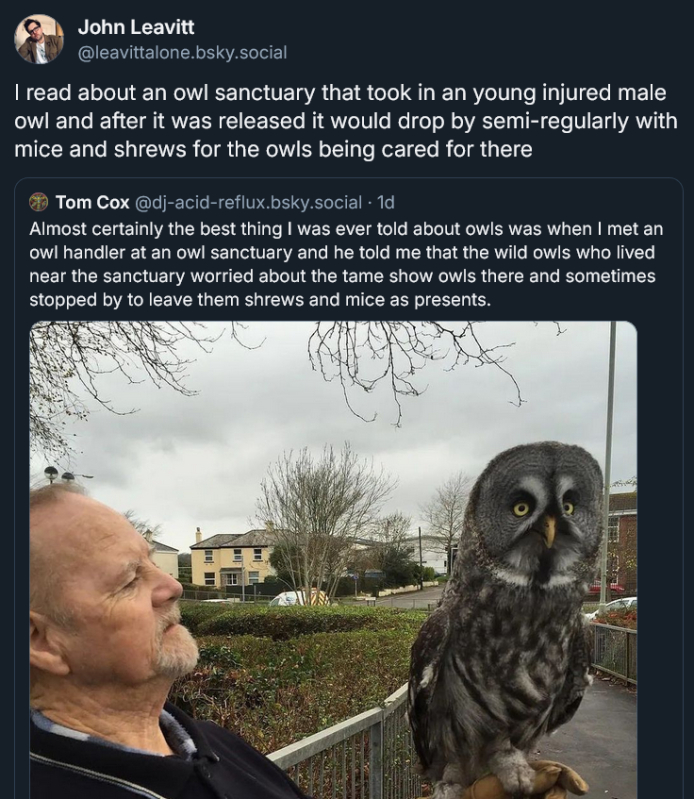Open quoted post text about owl handler
The height and width of the screenshot is (799, 694).
(346, 264)
